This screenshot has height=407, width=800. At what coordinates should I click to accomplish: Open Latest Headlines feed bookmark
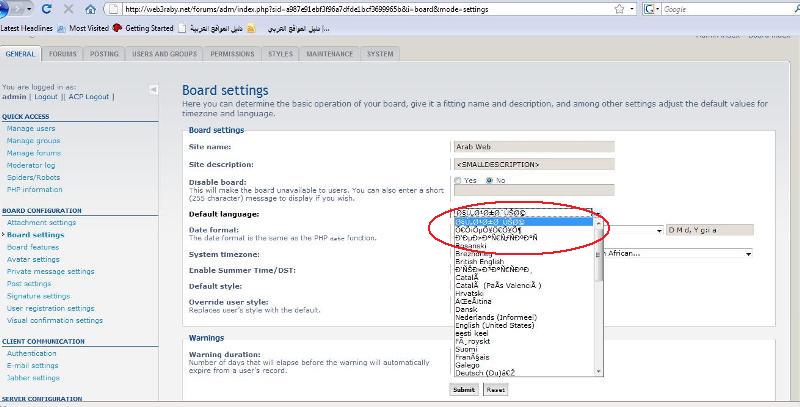[27, 28]
